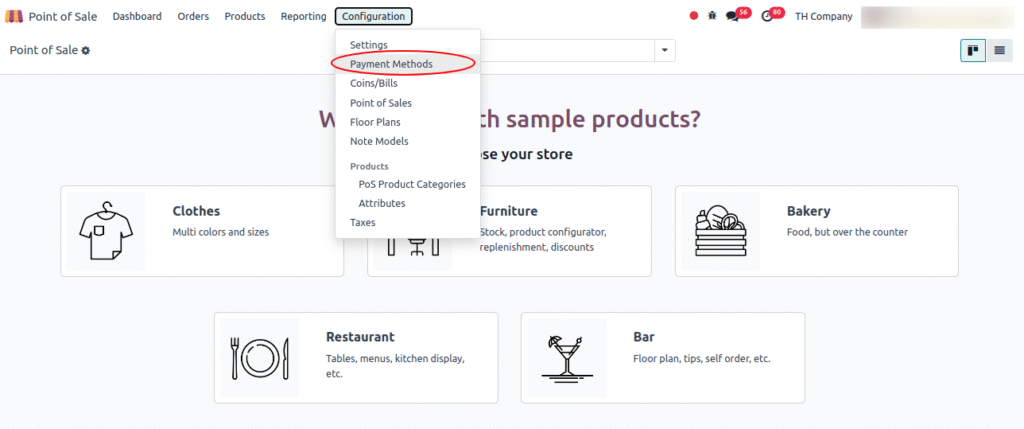The width and height of the screenshot is (1024, 429).
Task: Click the Point of Sale app logo icon
Action: click(14, 16)
